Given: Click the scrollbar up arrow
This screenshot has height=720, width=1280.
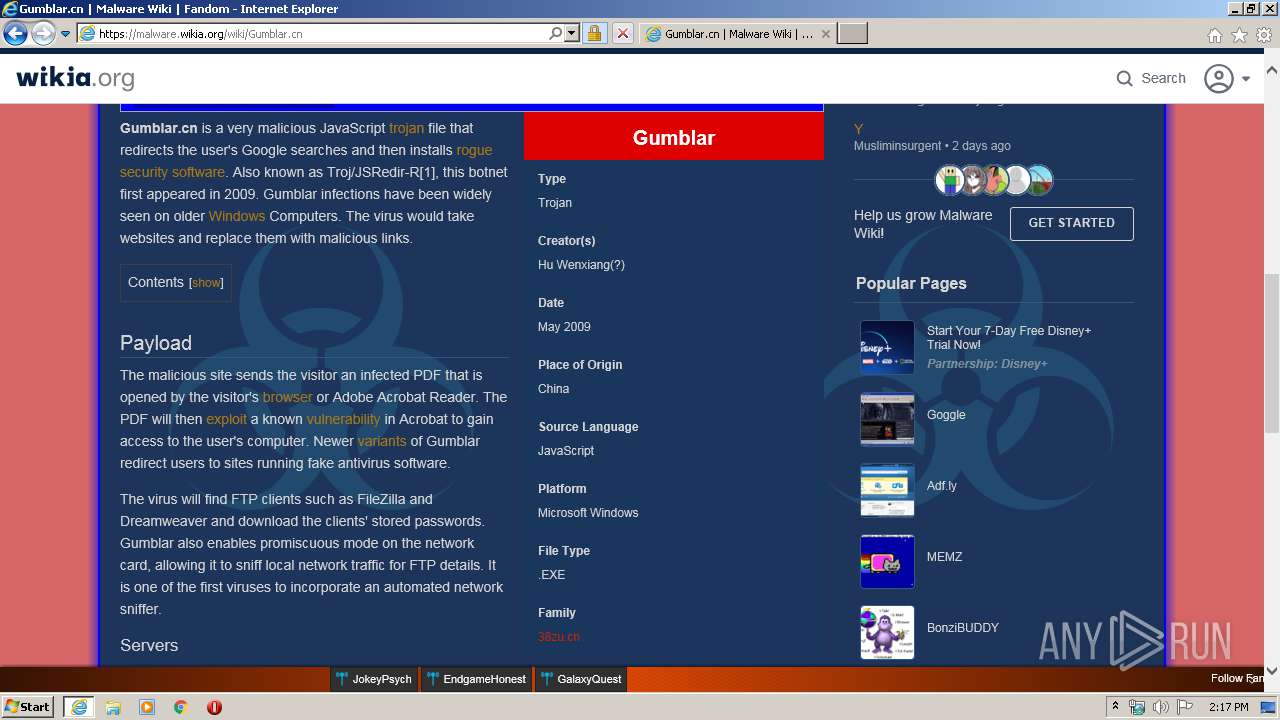Looking at the screenshot, I should pyautogui.click(x=1272, y=71).
